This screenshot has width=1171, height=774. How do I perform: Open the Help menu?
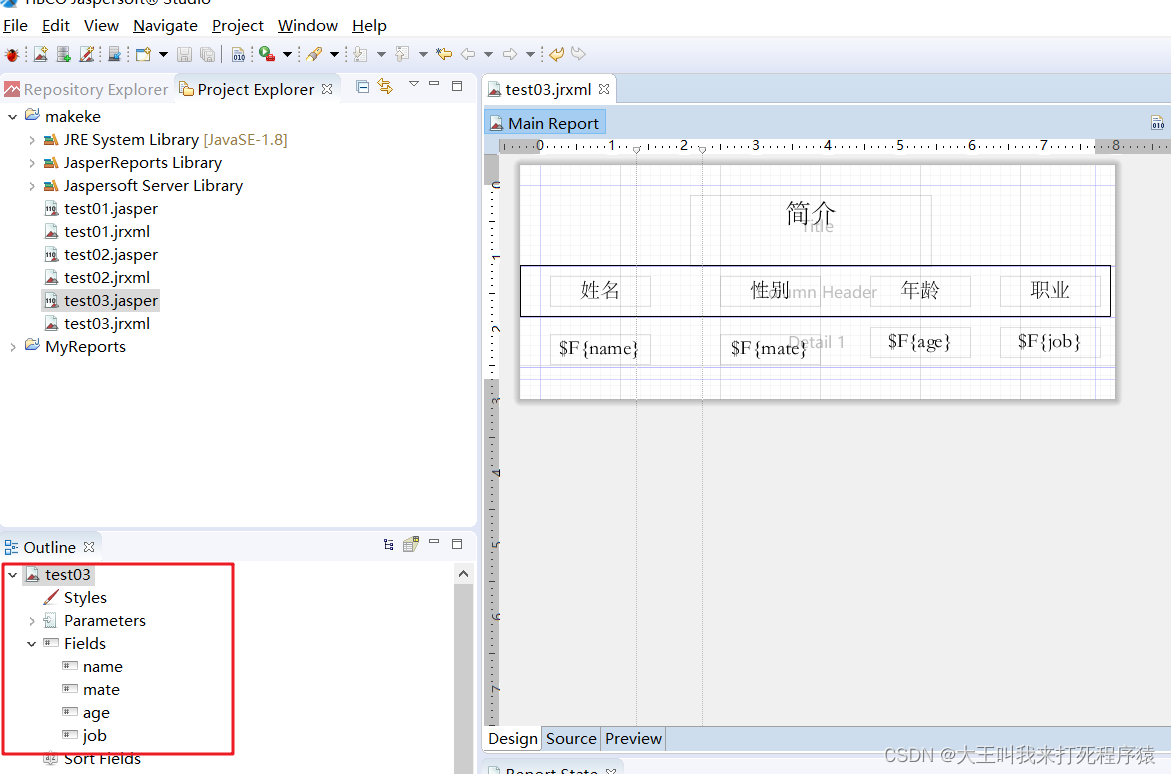(x=369, y=25)
